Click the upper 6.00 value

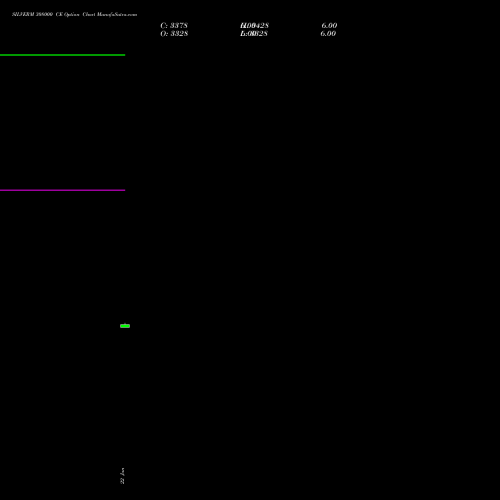point(329,26)
